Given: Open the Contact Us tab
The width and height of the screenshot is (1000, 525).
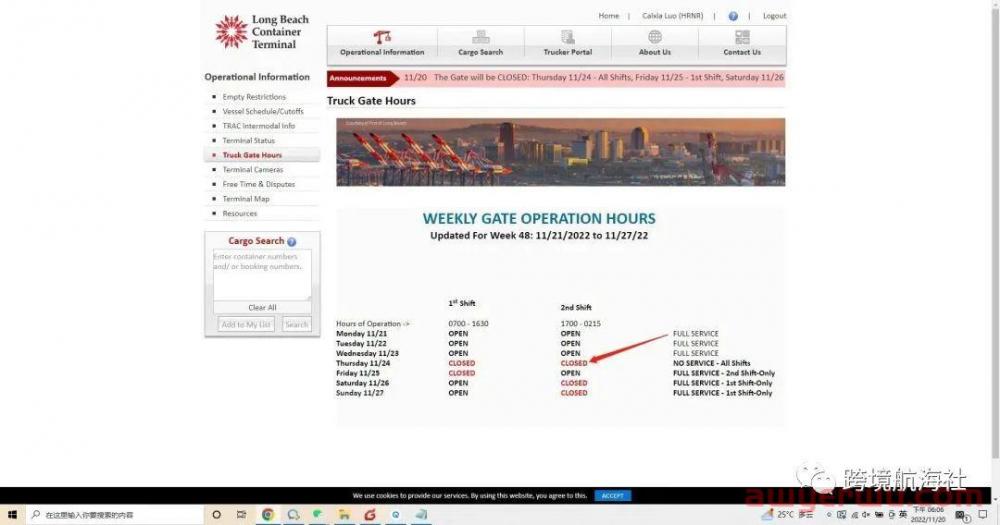Looking at the screenshot, I should 742,44.
